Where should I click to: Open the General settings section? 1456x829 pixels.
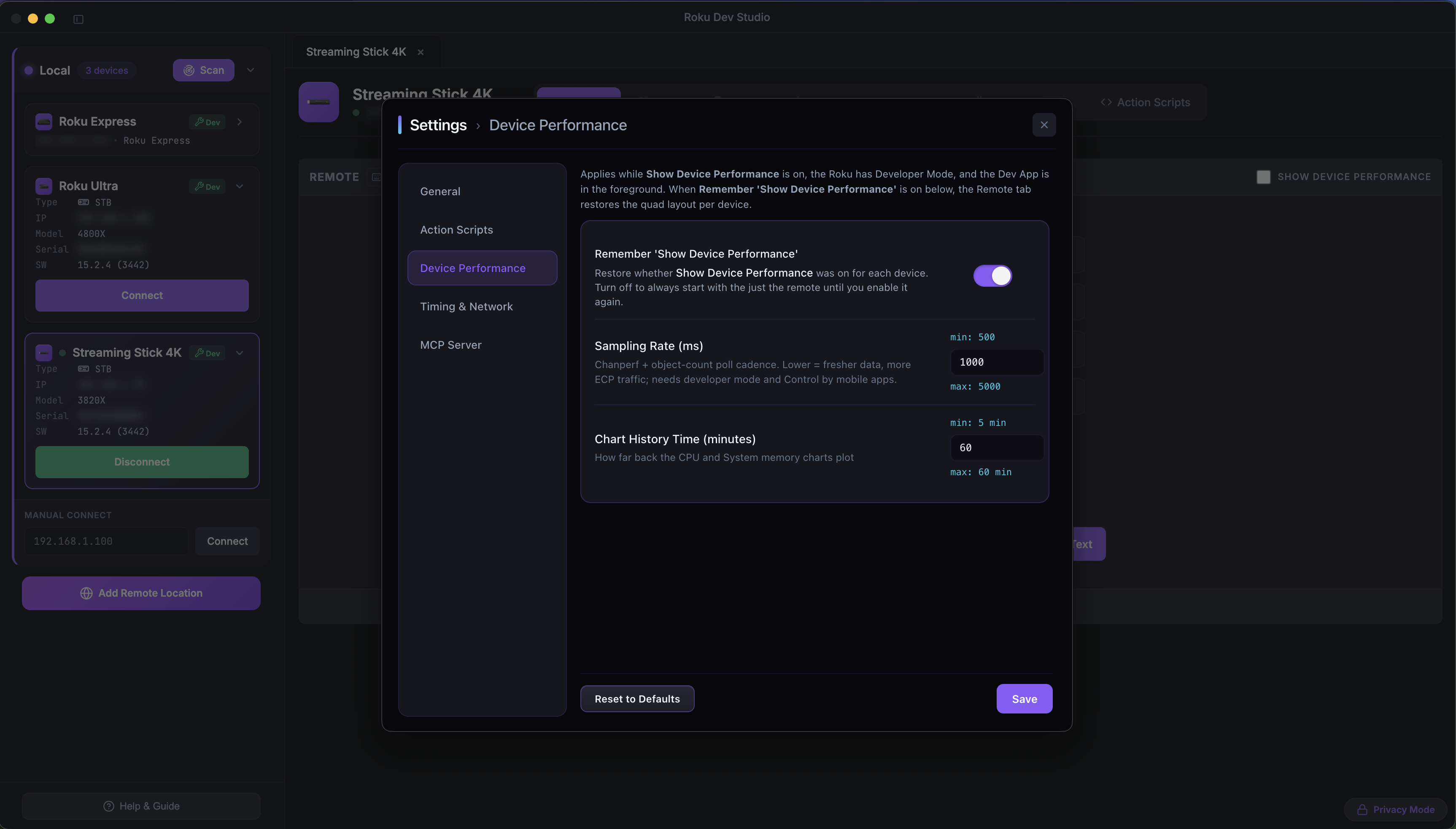tap(482, 191)
